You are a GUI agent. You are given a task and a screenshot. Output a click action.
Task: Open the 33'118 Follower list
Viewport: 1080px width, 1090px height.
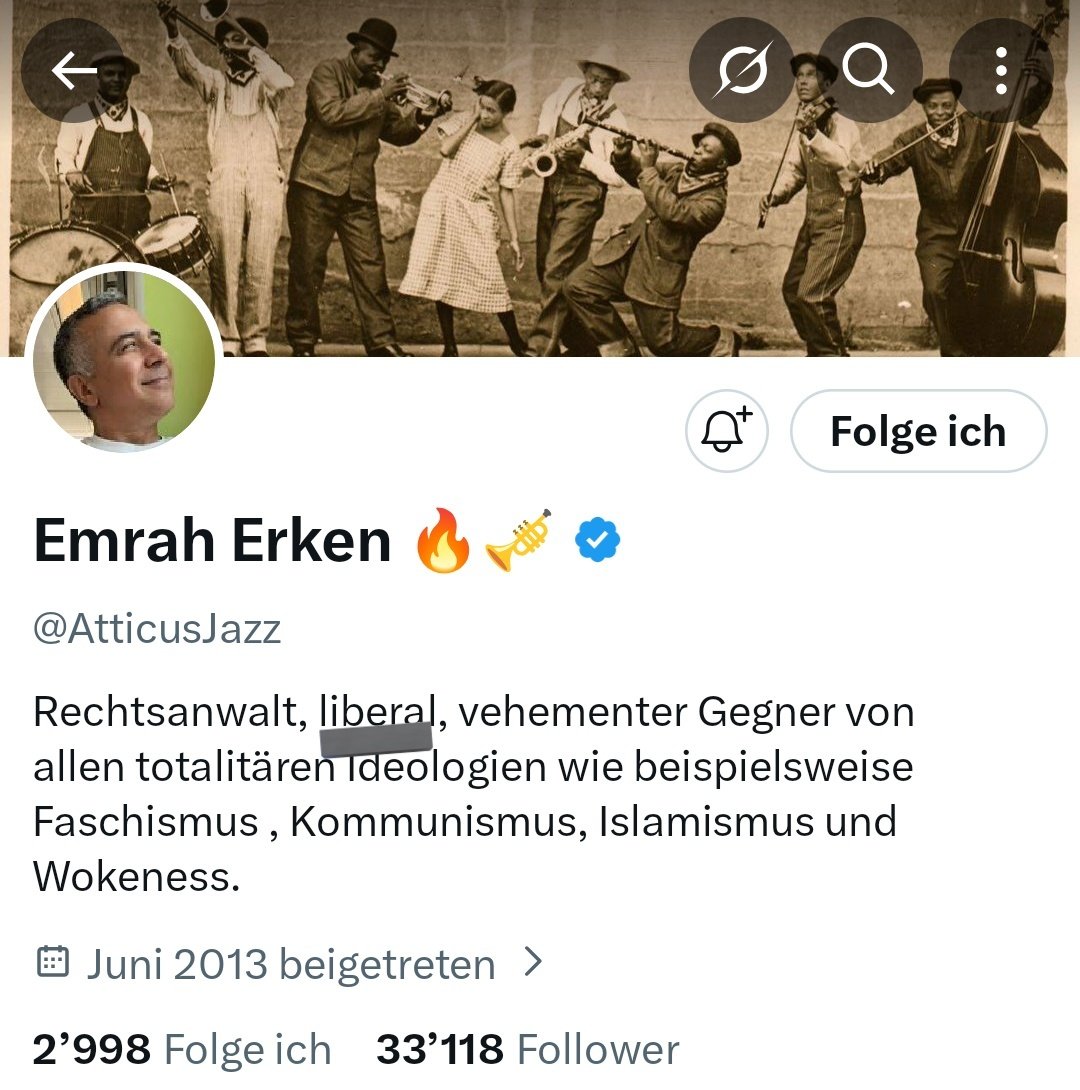527,1049
